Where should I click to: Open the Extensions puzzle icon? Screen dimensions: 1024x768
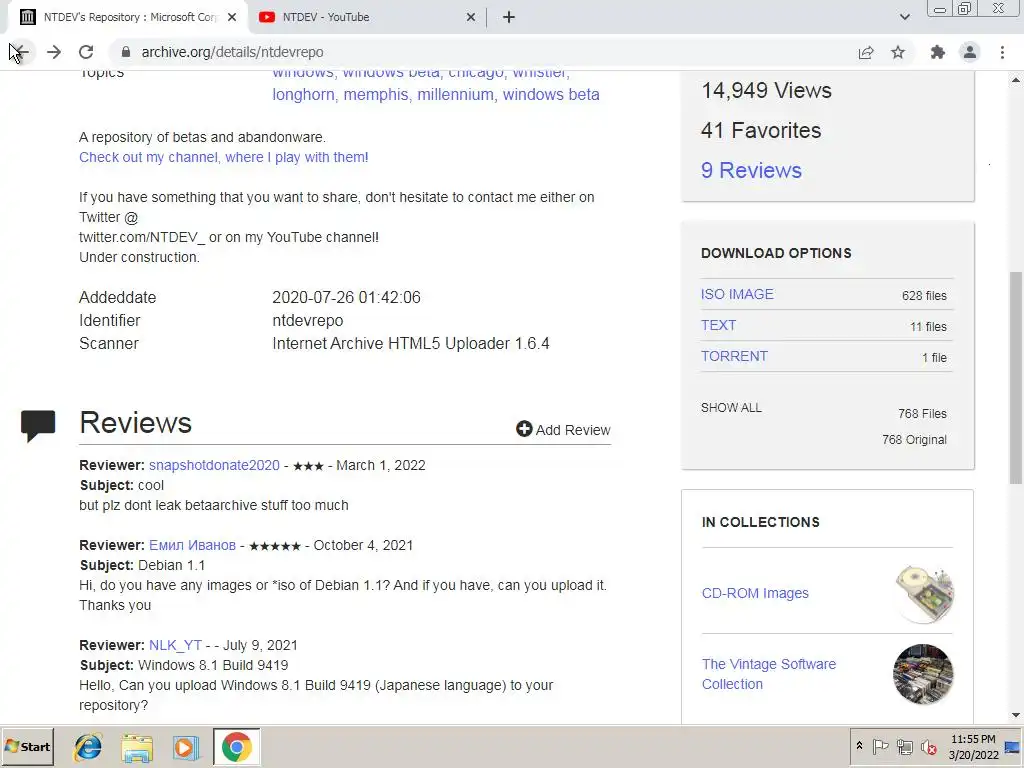(938, 52)
